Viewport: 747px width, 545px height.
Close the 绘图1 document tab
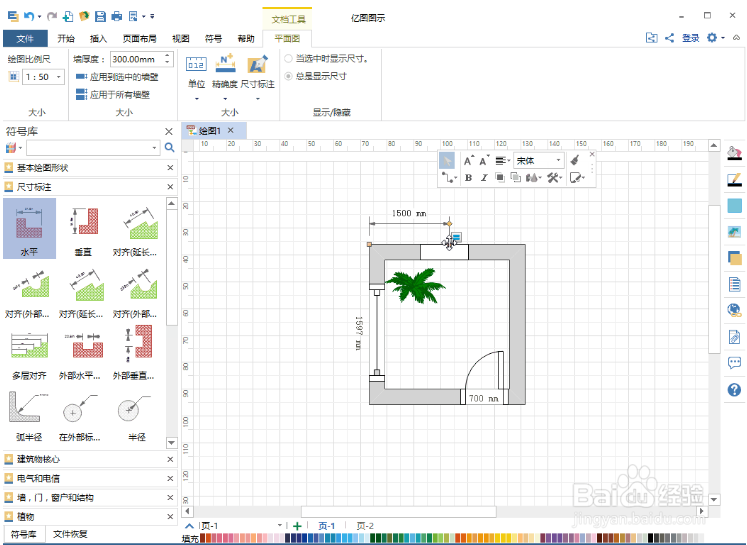[231, 130]
